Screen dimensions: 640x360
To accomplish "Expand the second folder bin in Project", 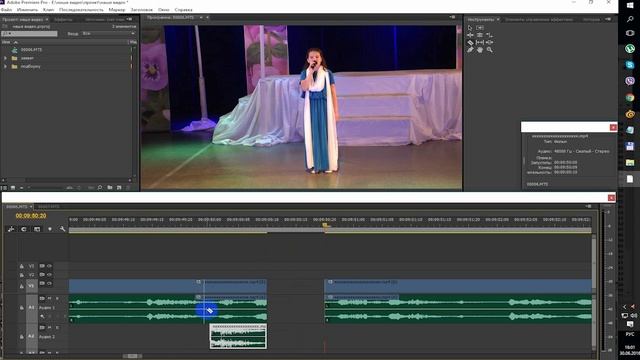I will [5, 66].
